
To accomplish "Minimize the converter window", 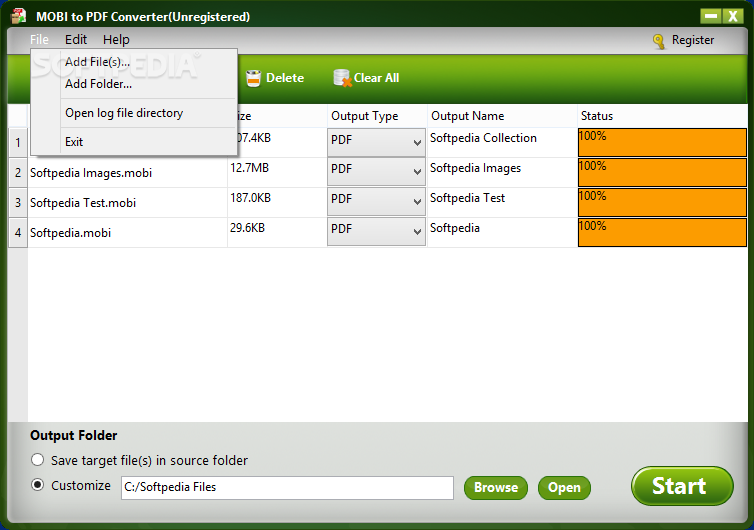I will [710, 16].
